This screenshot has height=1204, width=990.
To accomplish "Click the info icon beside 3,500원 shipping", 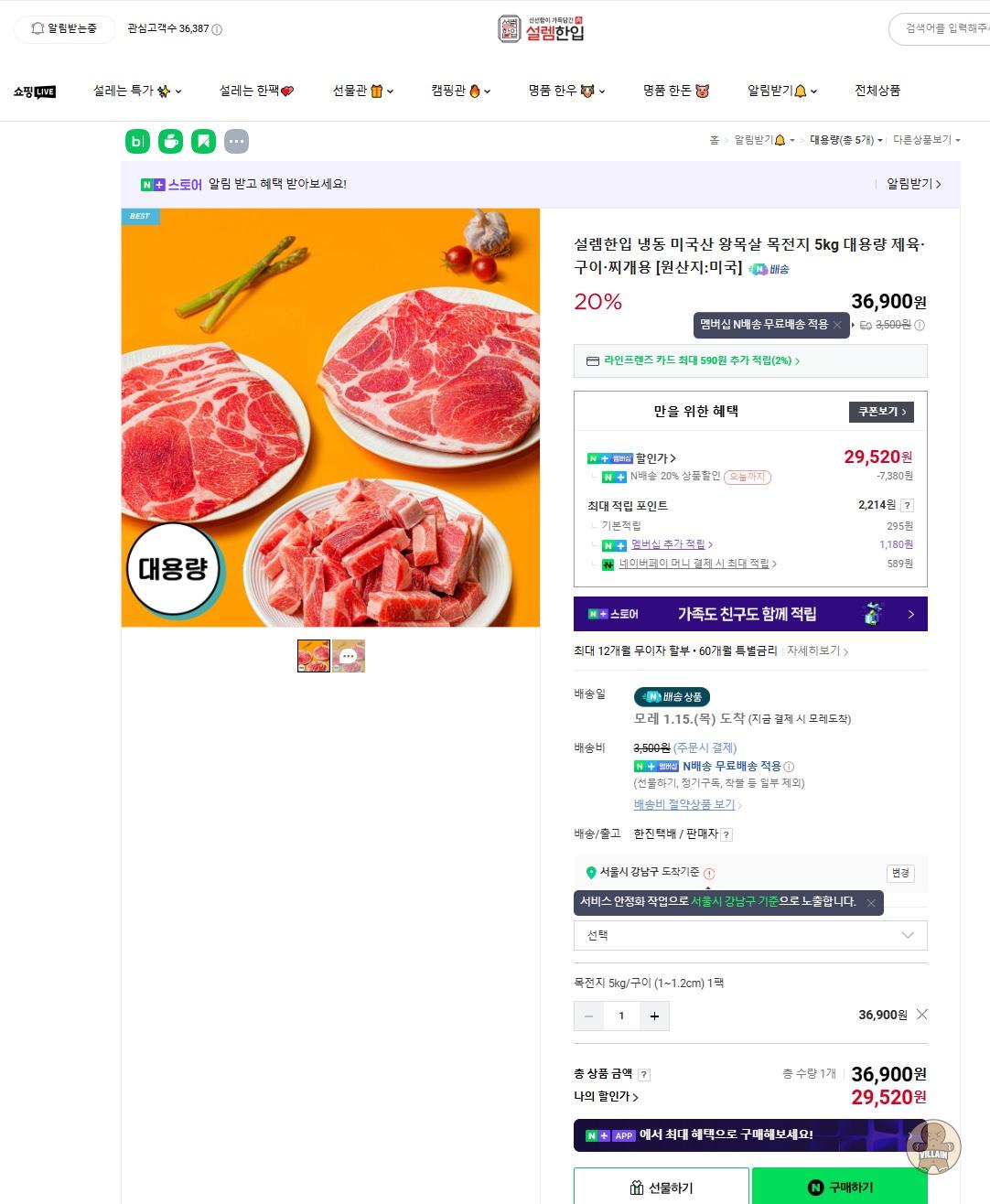I will 920,325.
